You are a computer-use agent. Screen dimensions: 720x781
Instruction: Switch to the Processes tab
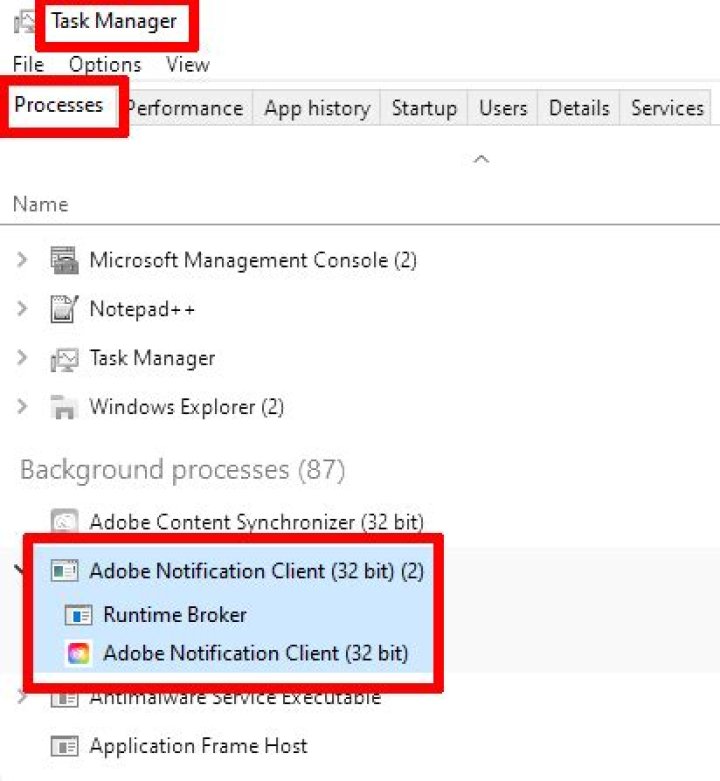[59, 105]
